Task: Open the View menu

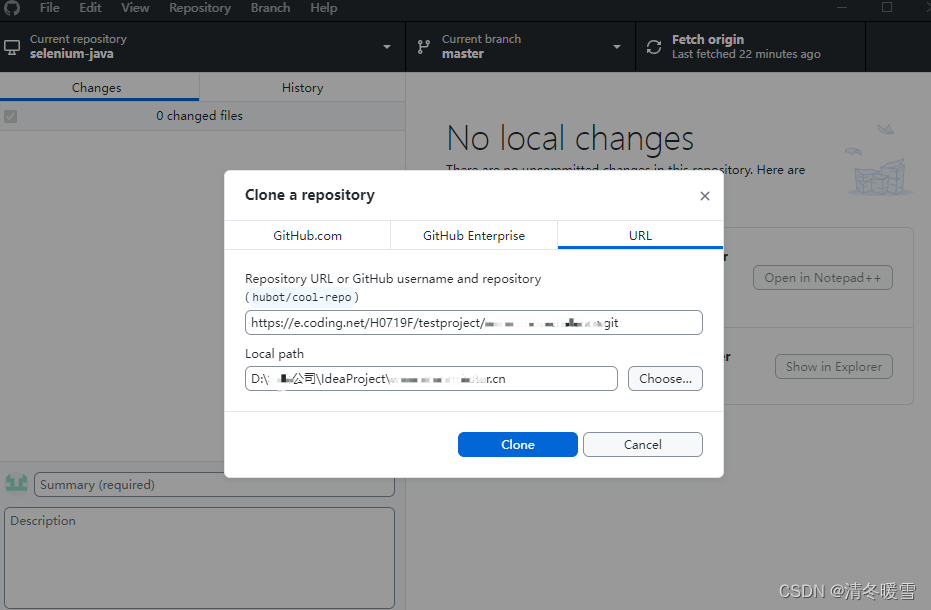Action: pos(135,8)
